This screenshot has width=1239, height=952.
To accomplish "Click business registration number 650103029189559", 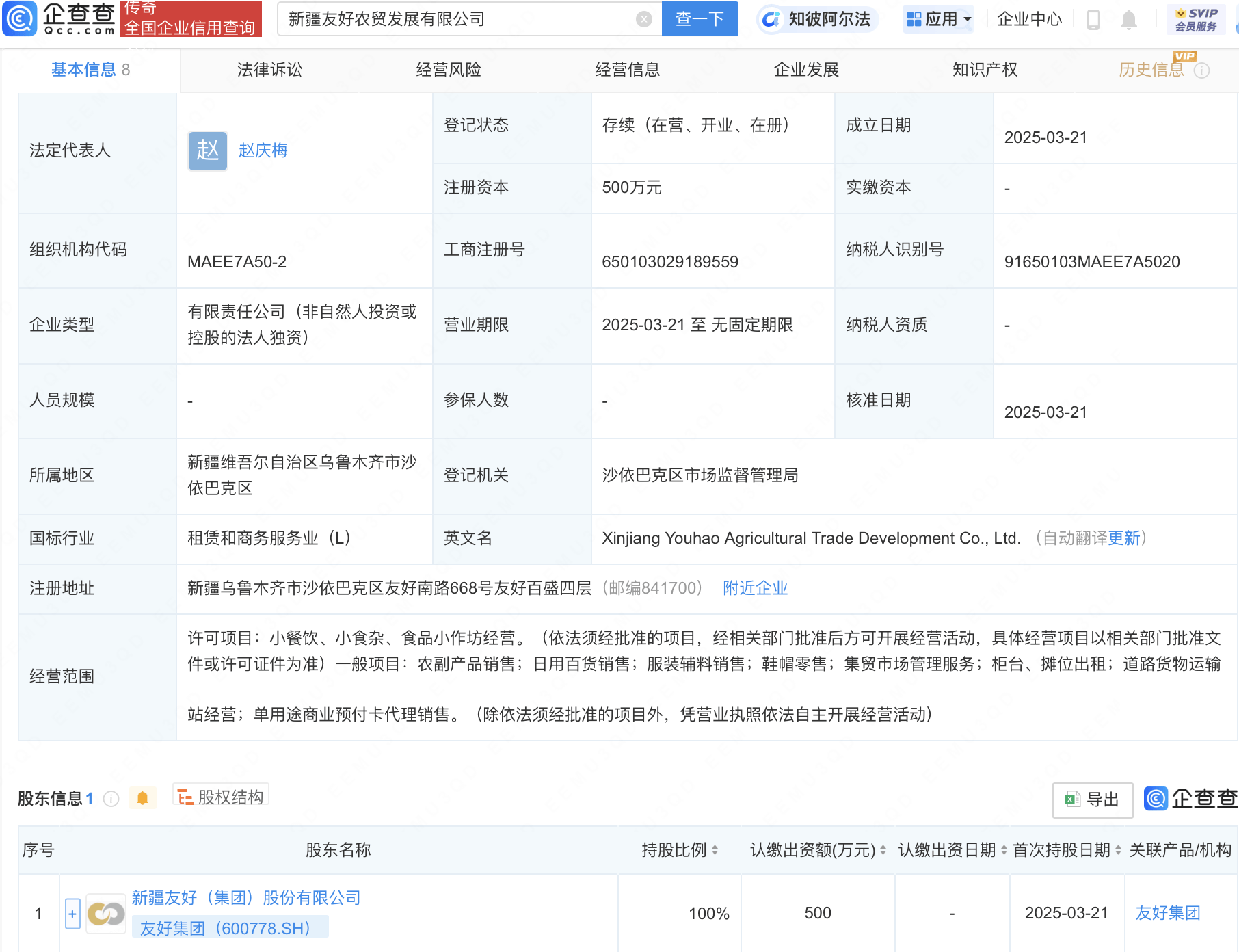I will 670,262.
